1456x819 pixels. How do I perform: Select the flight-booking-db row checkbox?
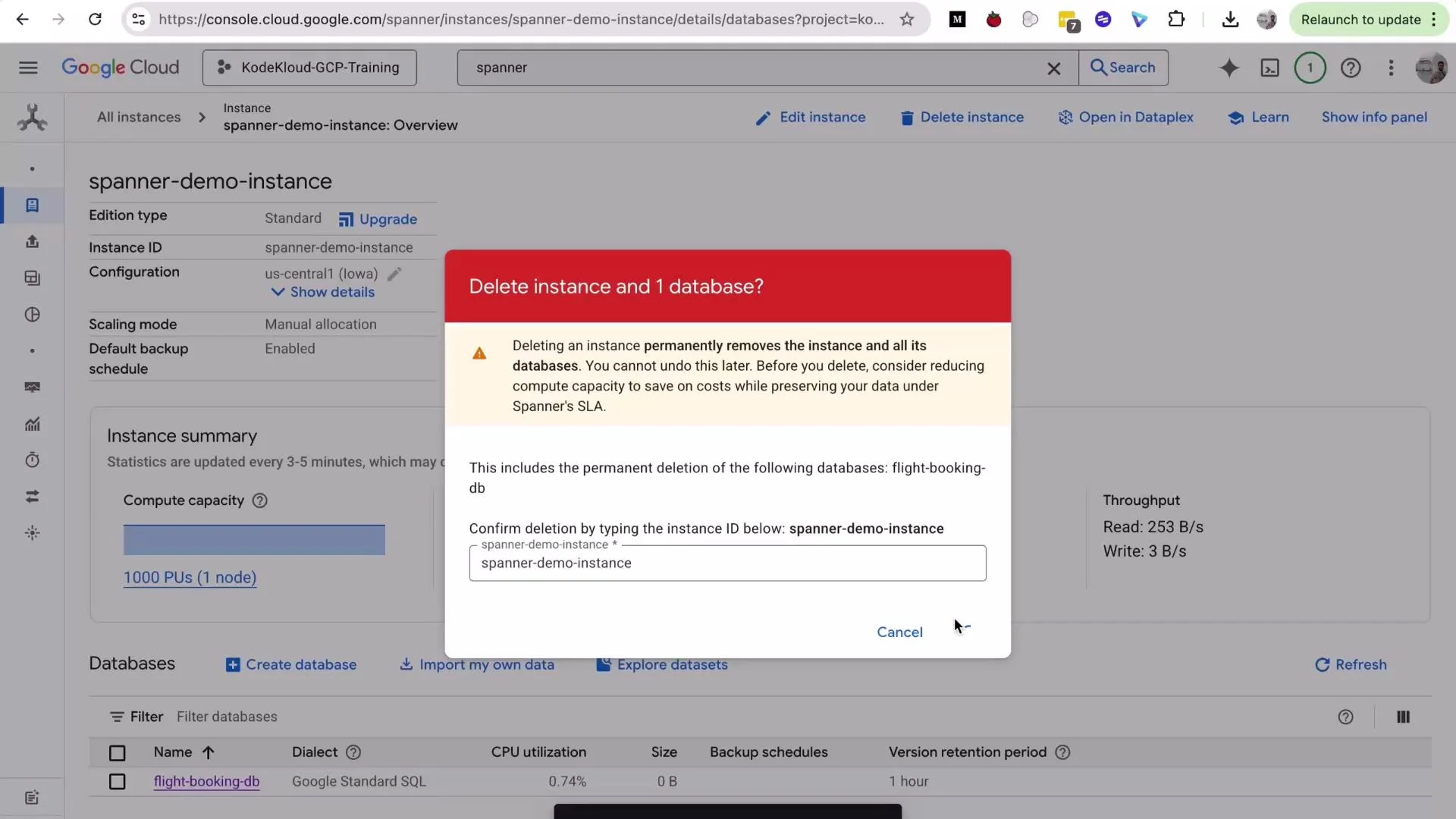(x=117, y=781)
